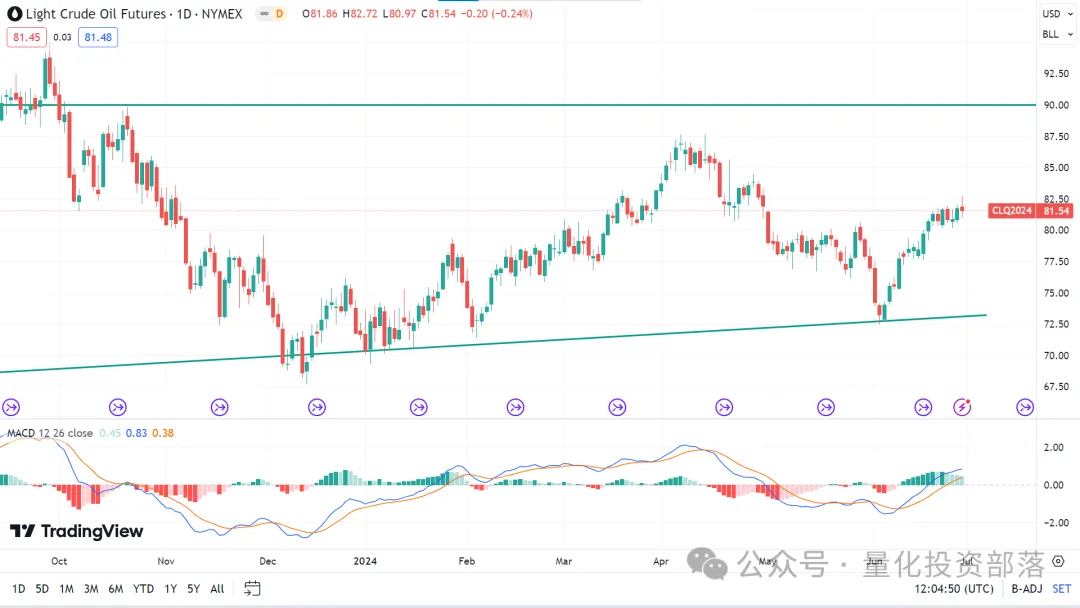
Task: Click the 2.00 MACD scale label
Action: pos(1053,448)
